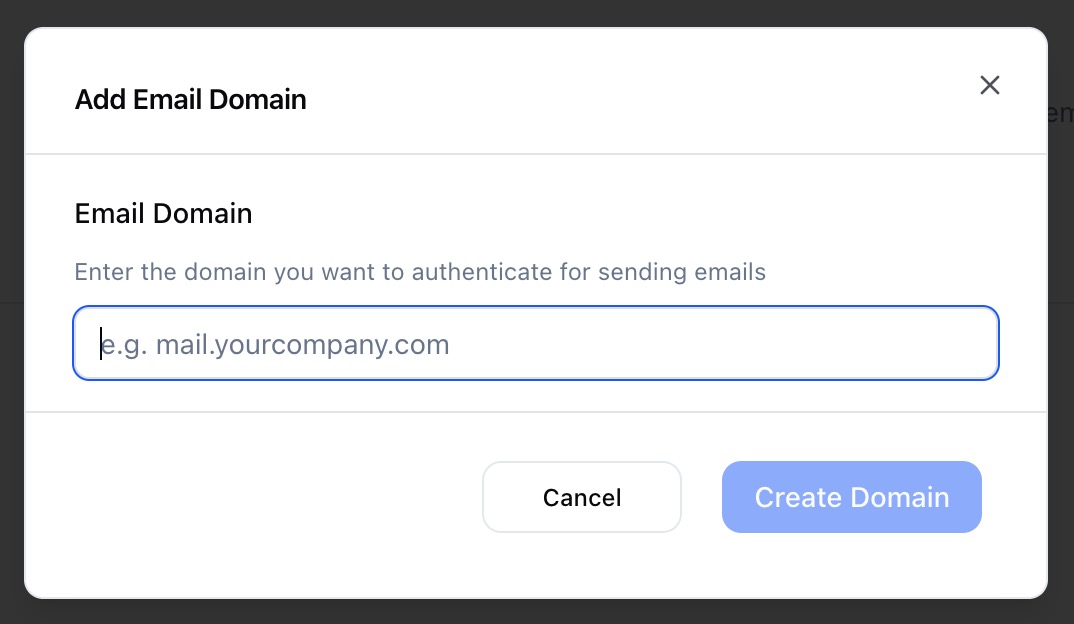Image resolution: width=1074 pixels, height=624 pixels.
Task: Click the dark backdrop below the dialog
Action: click(x=536, y=612)
